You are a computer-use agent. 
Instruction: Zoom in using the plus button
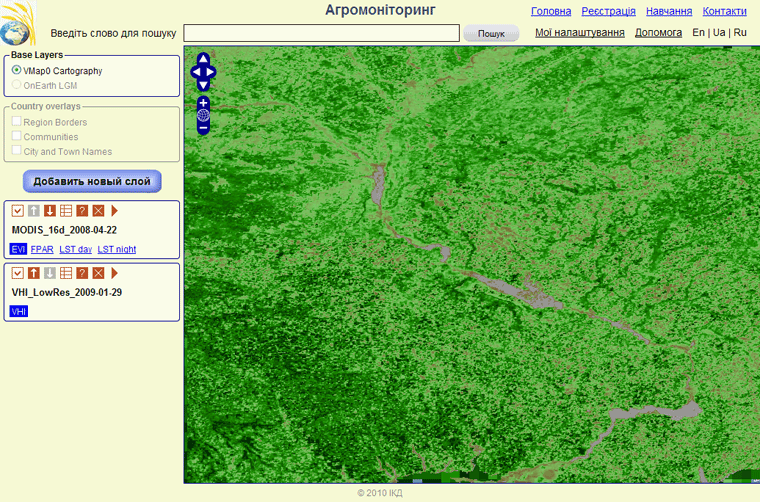203,103
